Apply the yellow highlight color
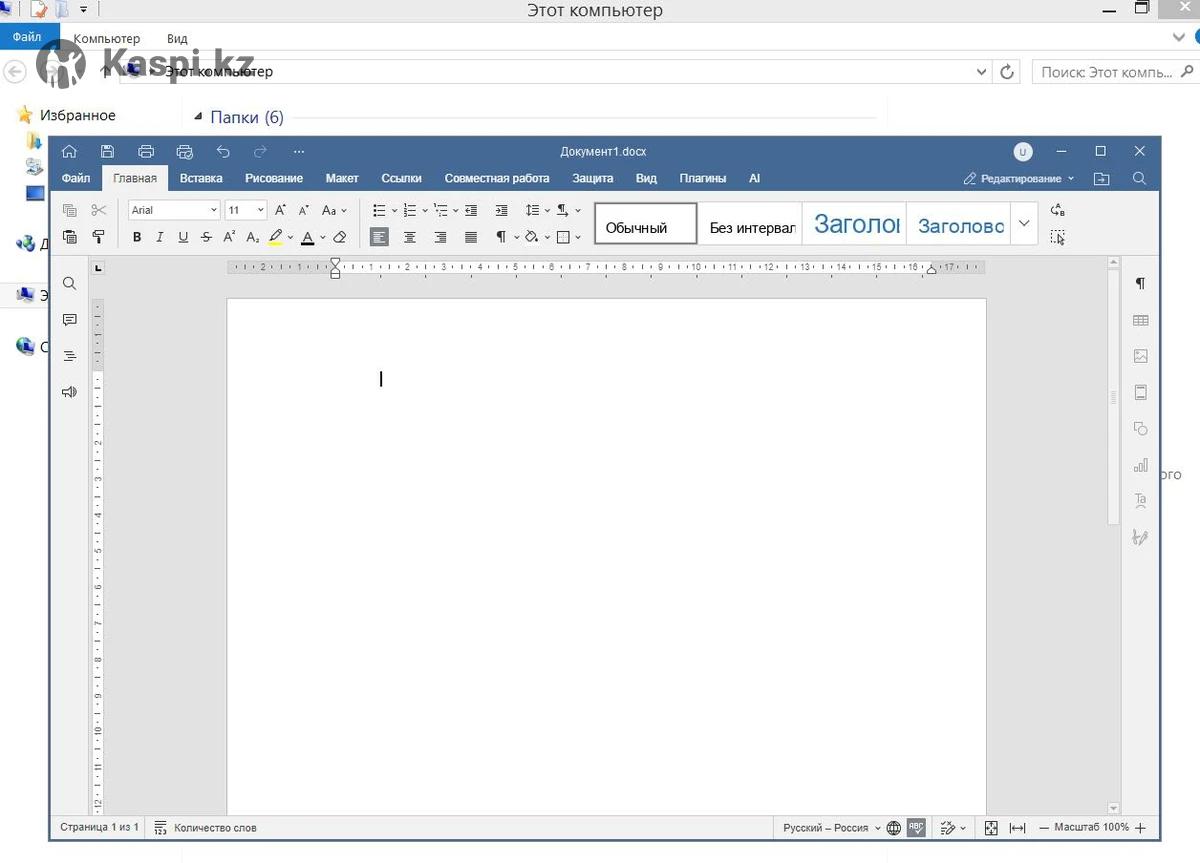 276,237
